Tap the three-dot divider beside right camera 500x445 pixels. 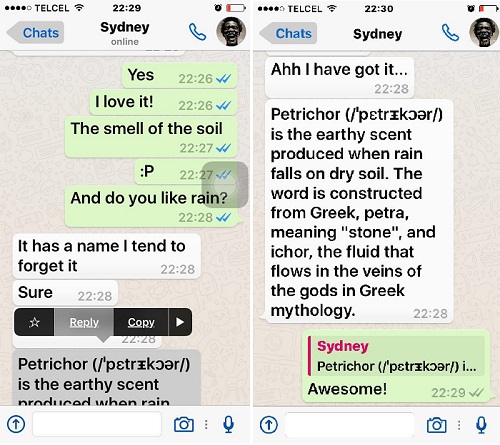[x=459, y=425]
